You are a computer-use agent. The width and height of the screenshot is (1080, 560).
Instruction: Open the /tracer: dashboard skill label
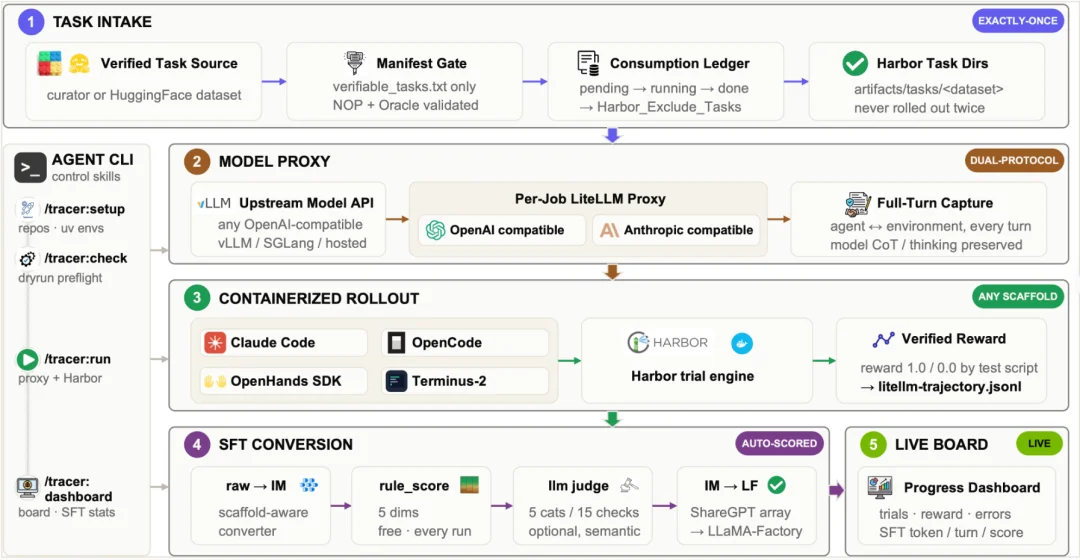(x=78, y=489)
